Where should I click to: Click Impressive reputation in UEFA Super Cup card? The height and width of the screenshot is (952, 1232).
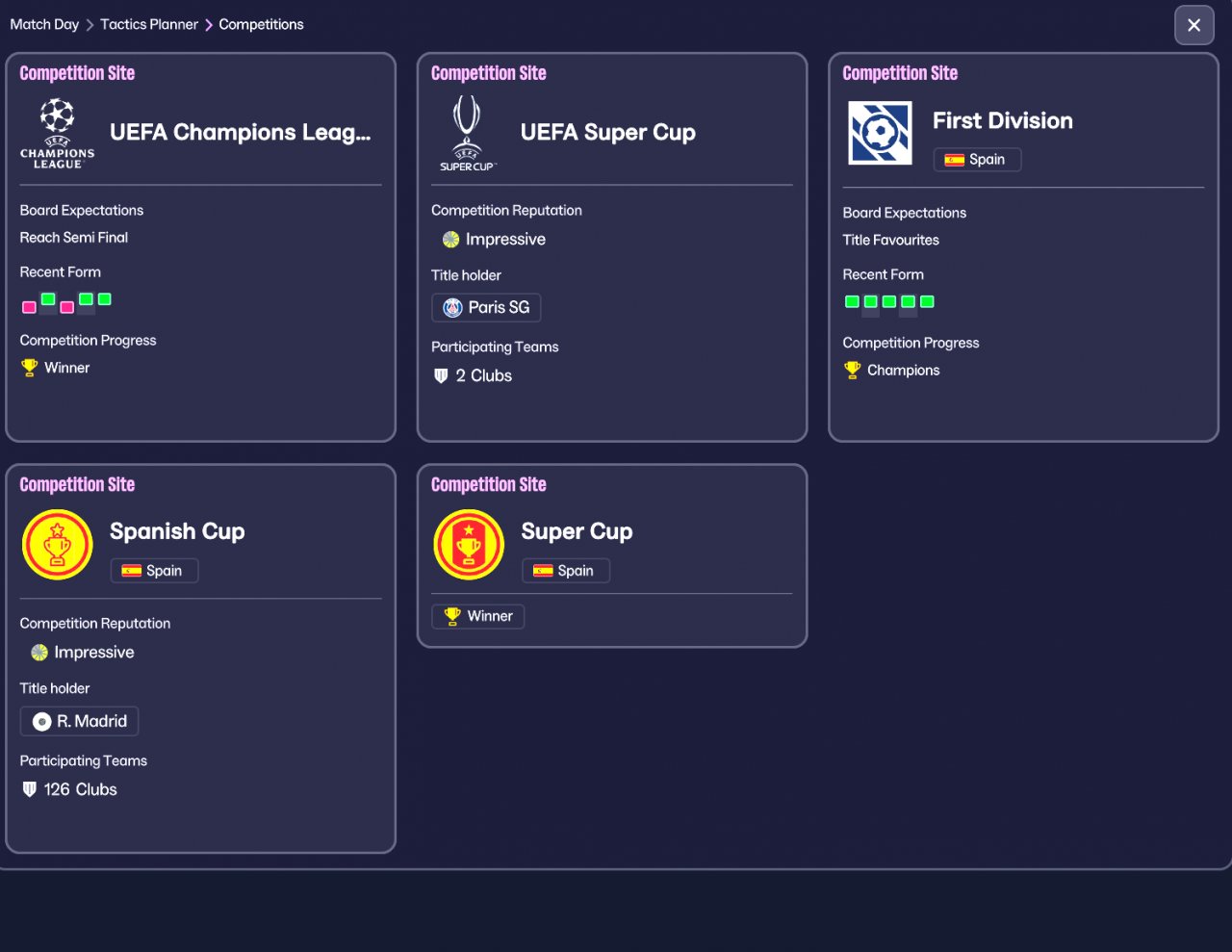[x=505, y=240]
